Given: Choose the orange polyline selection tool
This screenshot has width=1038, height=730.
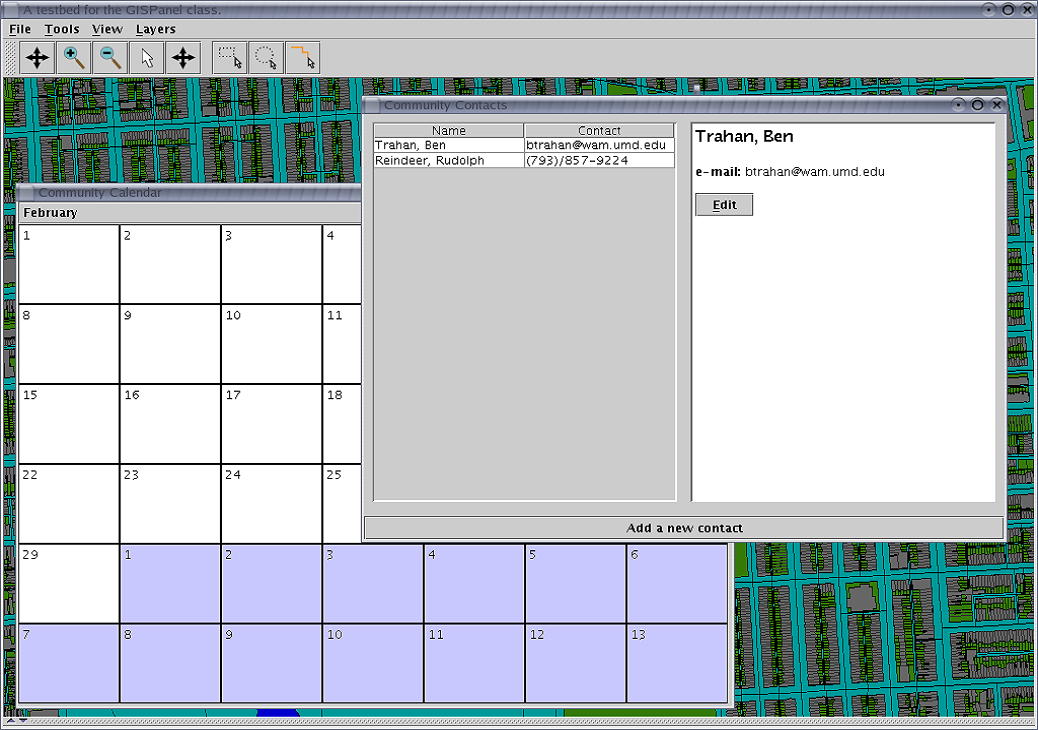Looking at the screenshot, I should (x=303, y=58).
